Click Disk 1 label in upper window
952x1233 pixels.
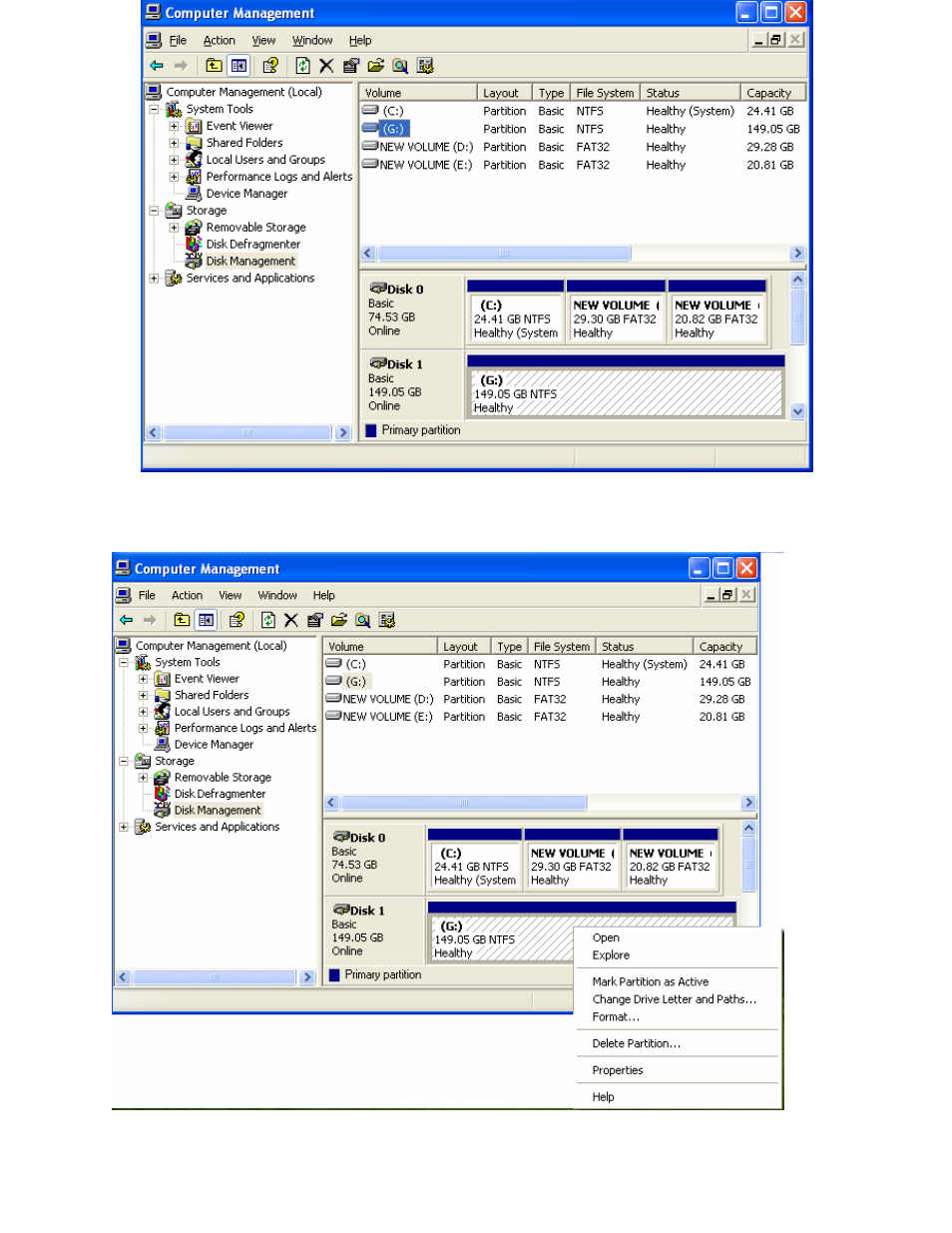tap(404, 365)
